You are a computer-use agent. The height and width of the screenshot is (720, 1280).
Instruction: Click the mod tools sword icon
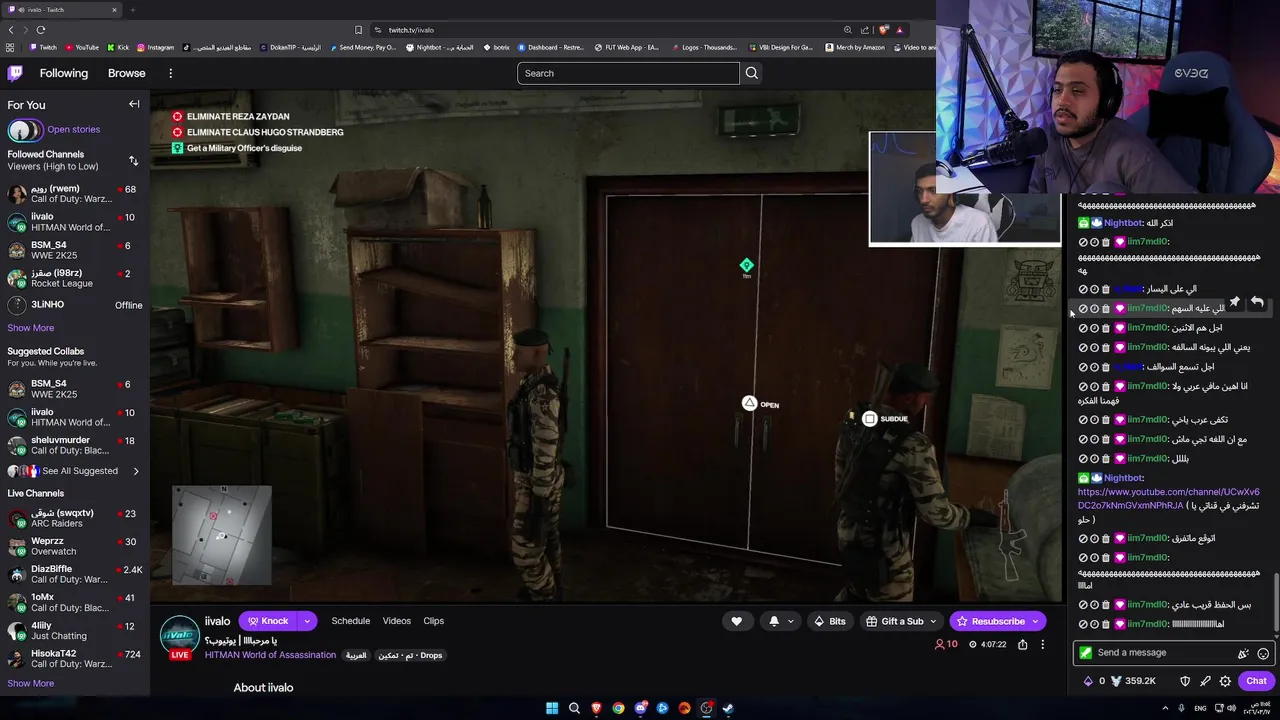pyautogui.click(x=1205, y=681)
